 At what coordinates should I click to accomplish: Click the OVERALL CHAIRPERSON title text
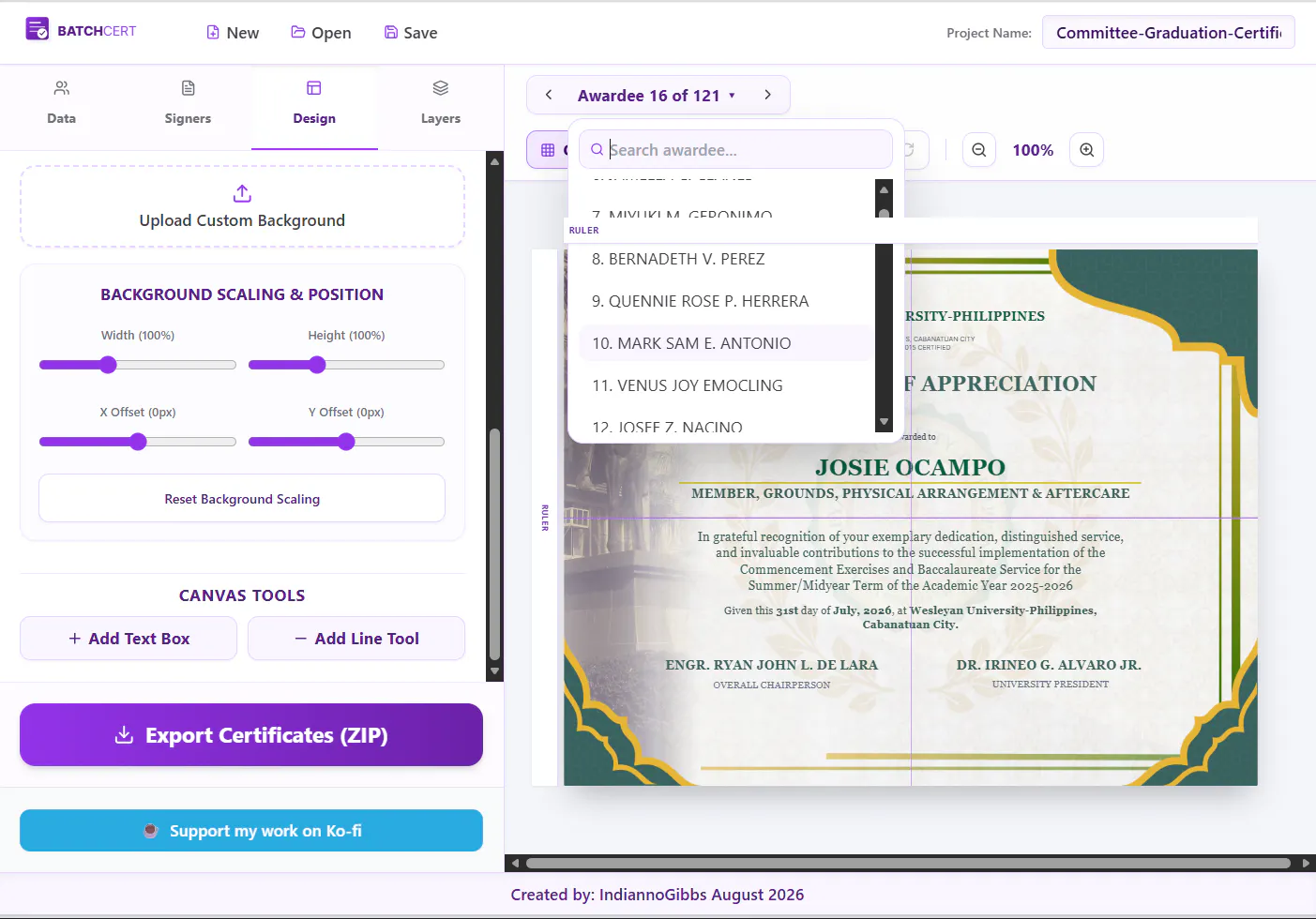click(x=772, y=685)
